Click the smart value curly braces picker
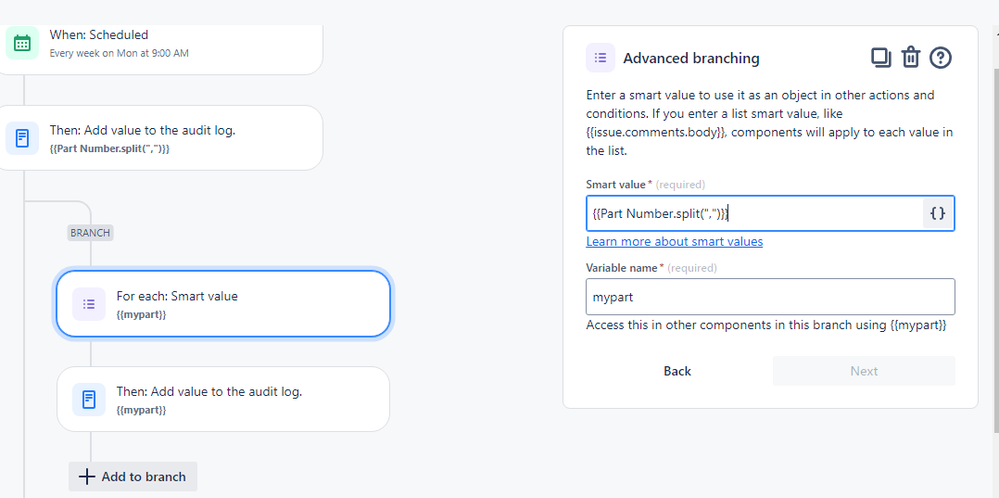 tap(938, 213)
